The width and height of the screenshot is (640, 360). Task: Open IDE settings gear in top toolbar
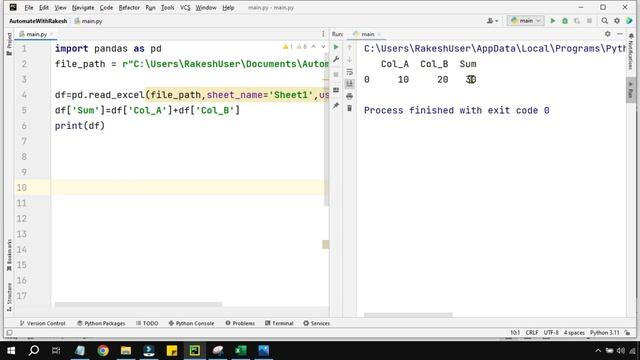pyautogui.click(x=617, y=21)
